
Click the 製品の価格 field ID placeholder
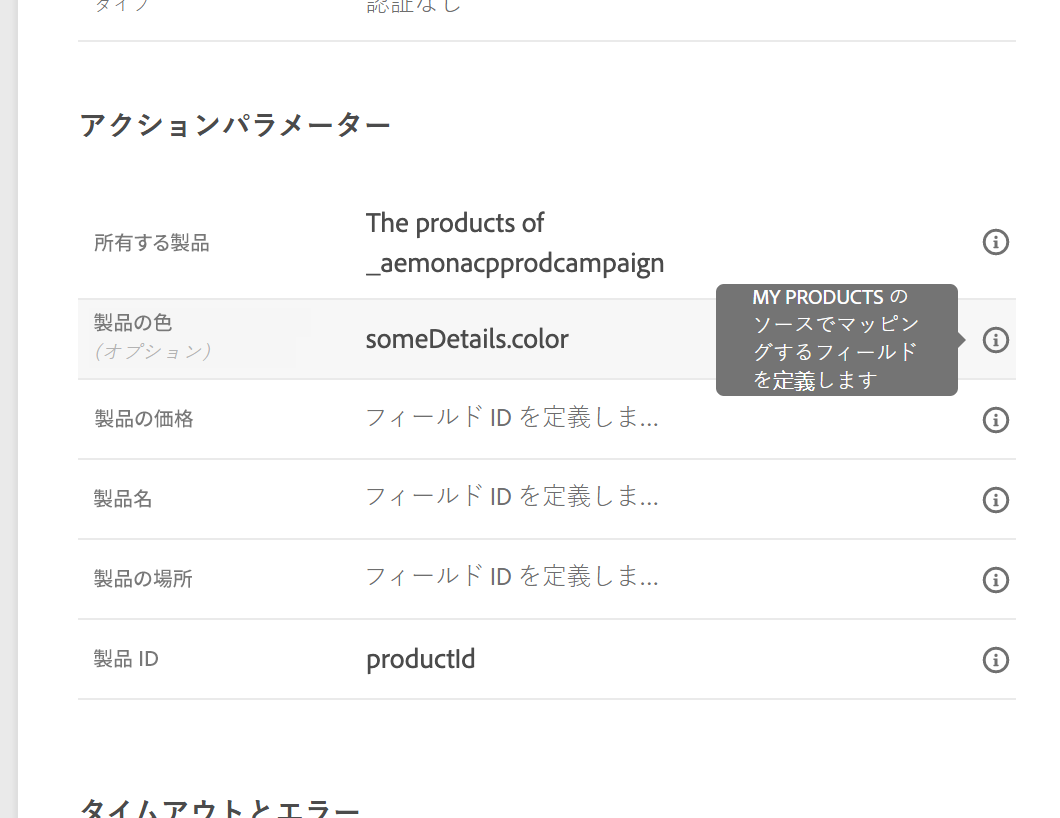(x=512, y=418)
